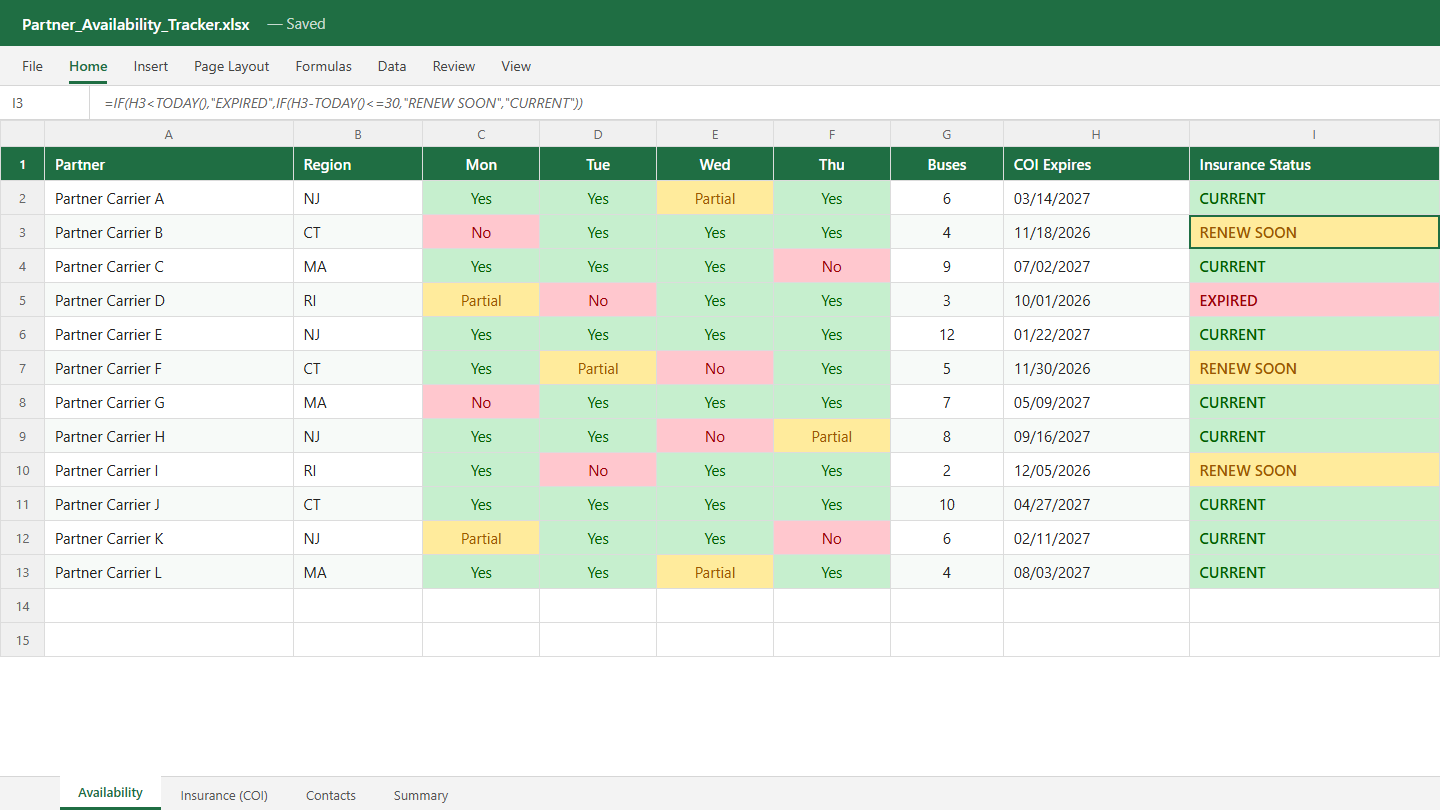
Task: Click Carrier F's Tue Partial cell
Action: pyautogui.click(x=598, y=368)
